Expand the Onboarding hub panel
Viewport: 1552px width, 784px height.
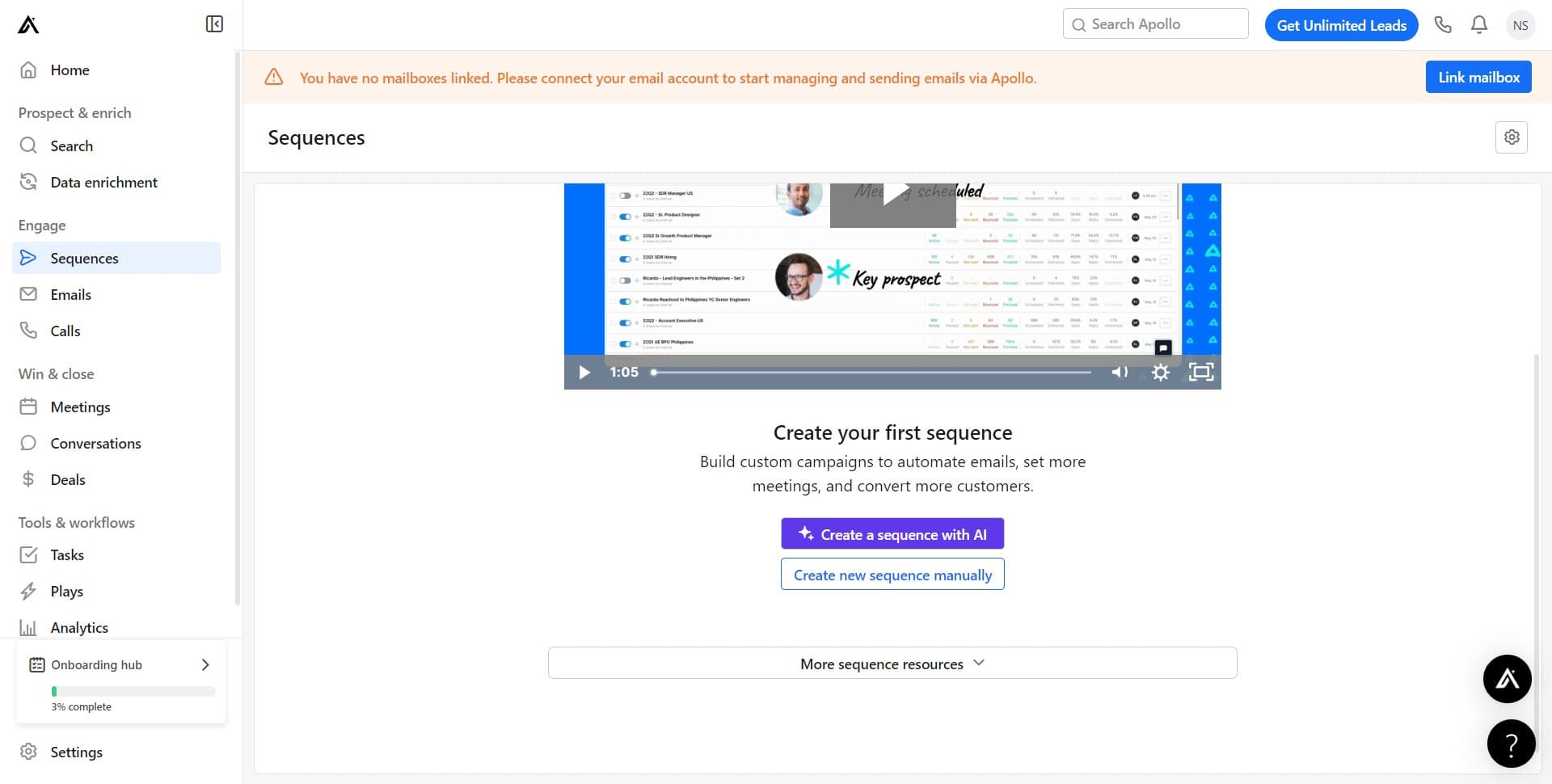(x=204, y=664)
